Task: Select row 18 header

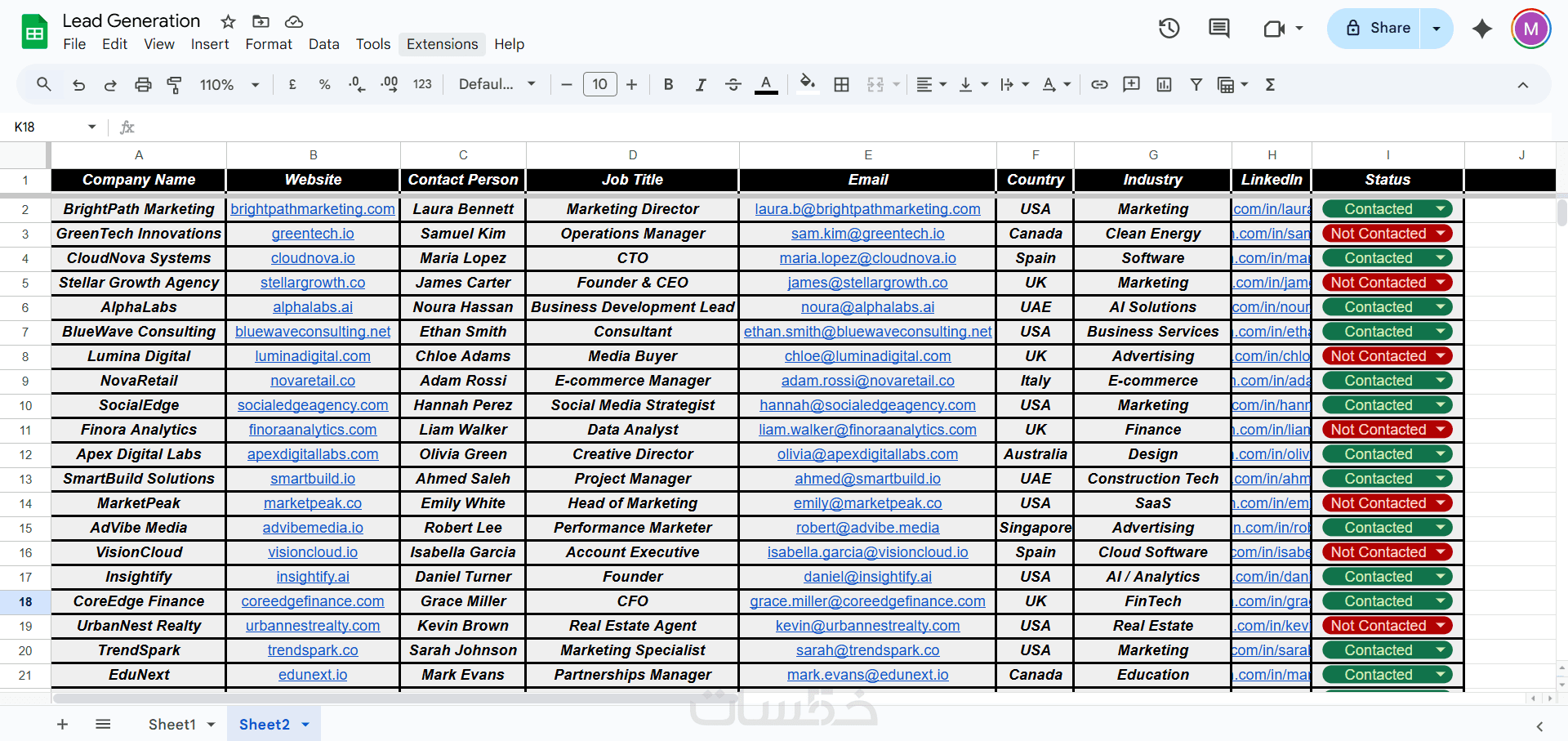Action: [x=25, y=601]
